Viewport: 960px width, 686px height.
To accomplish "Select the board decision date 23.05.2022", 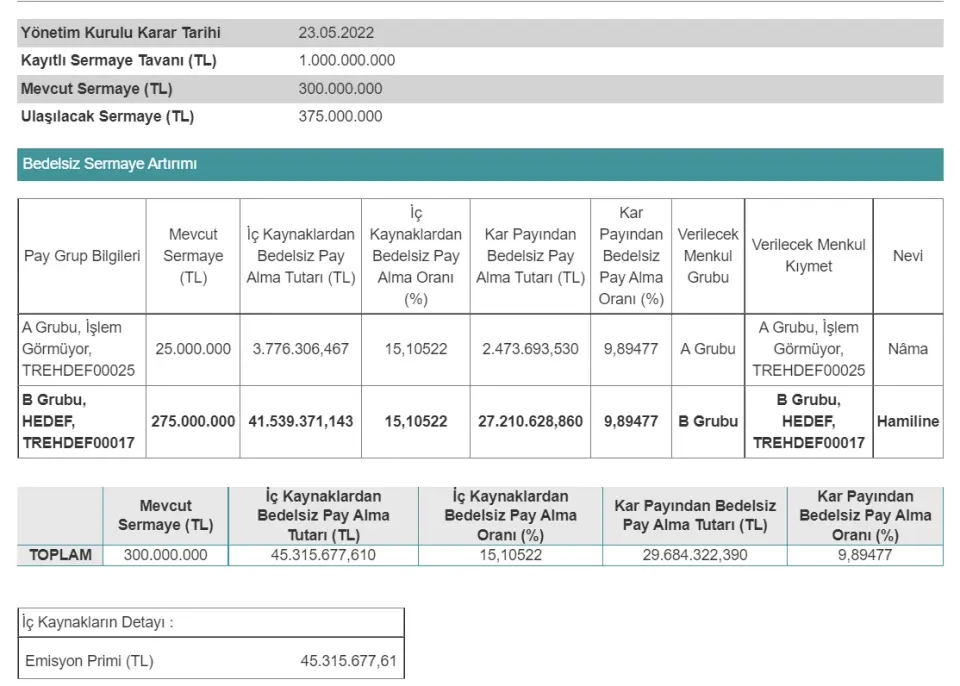I will (x=336, y=33).
